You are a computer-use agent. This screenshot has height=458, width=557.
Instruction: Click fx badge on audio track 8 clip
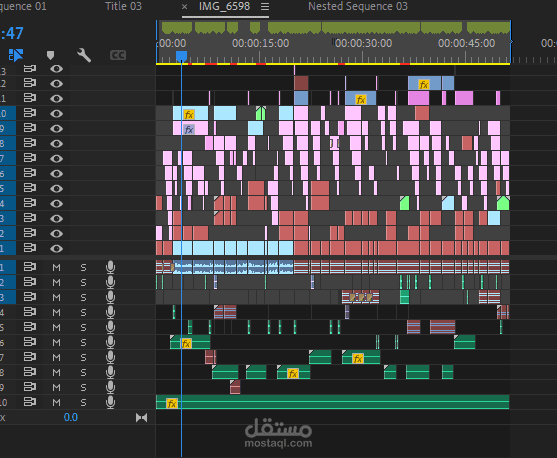tap(293, 373)
